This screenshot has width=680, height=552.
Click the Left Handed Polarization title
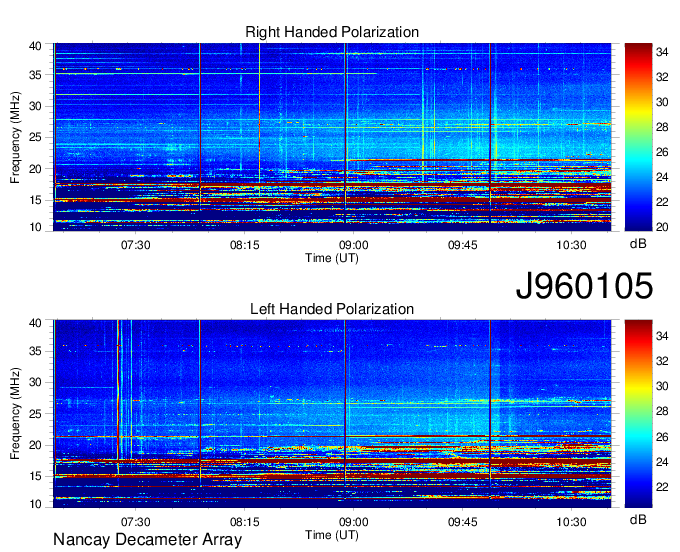[x=332, y=309]
